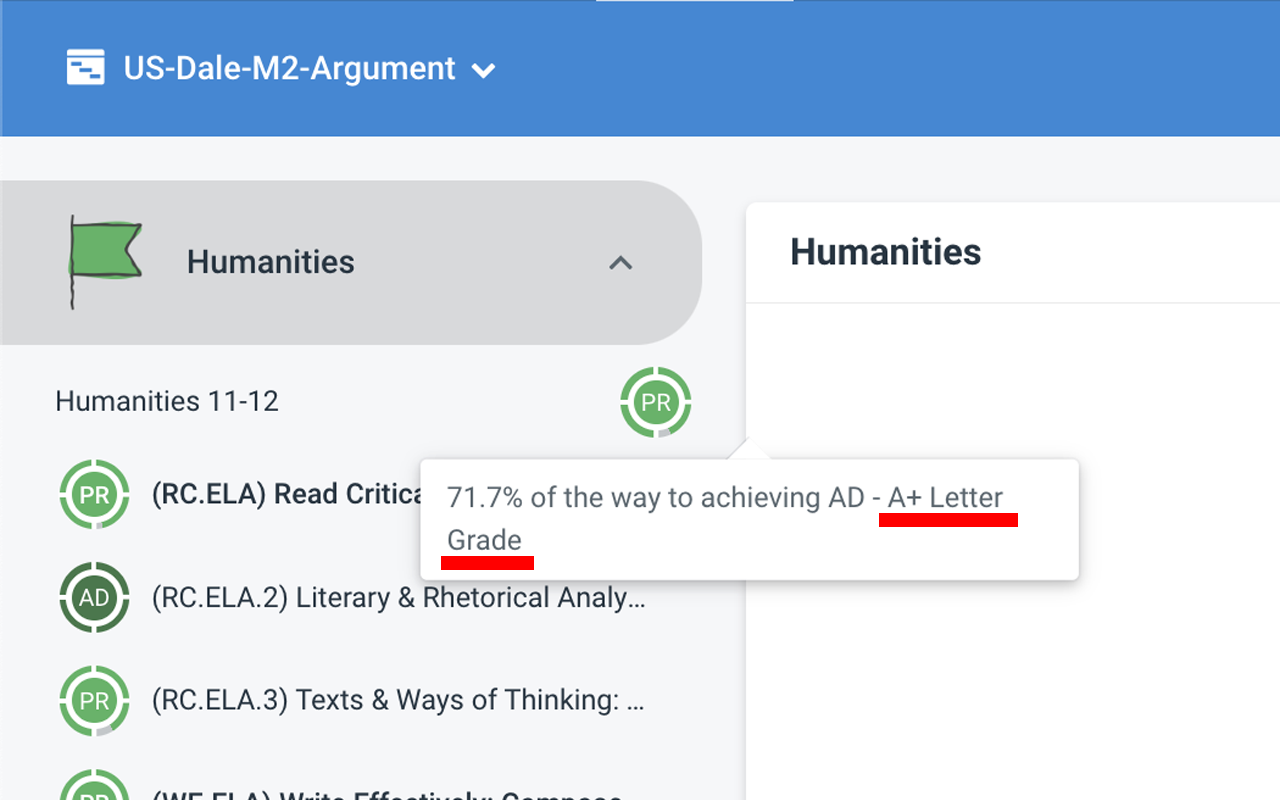
Task: Click the Humanities 11-12 label
Action: (x=167, y=402)
